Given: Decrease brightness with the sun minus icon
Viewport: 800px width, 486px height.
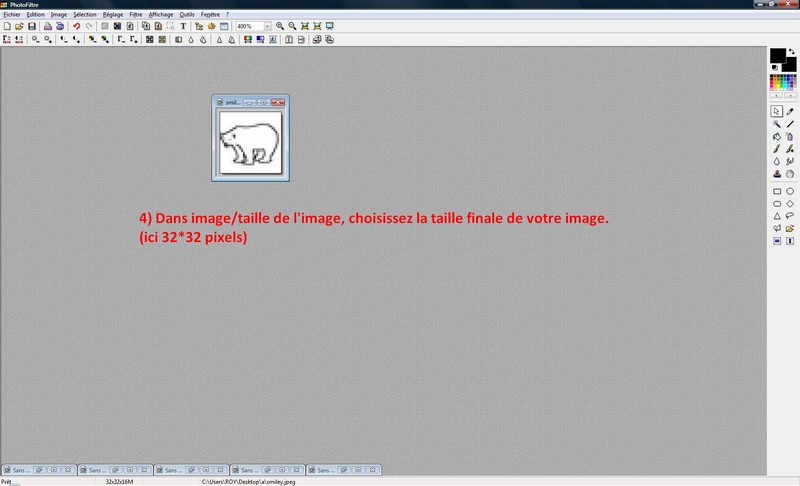Looking at the screenshot, I should point(35,39).
